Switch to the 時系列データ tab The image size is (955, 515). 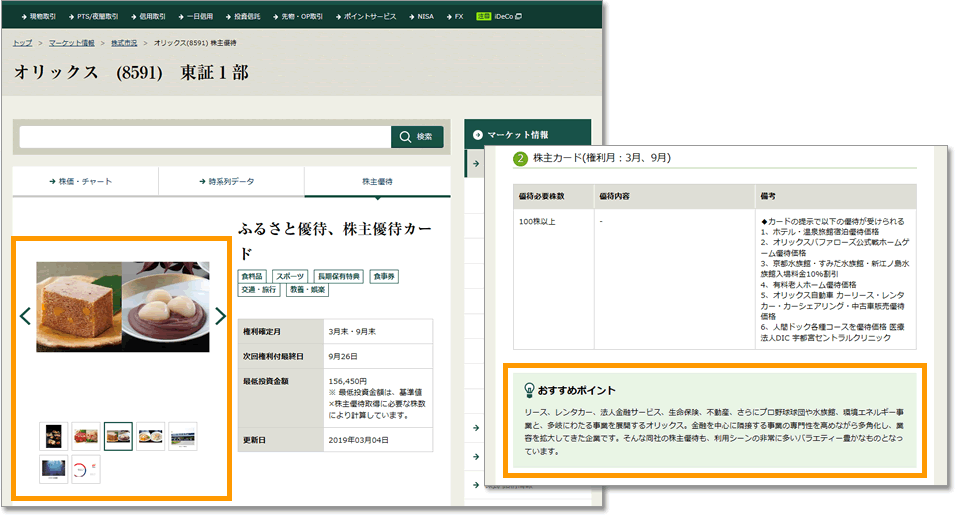231,181
